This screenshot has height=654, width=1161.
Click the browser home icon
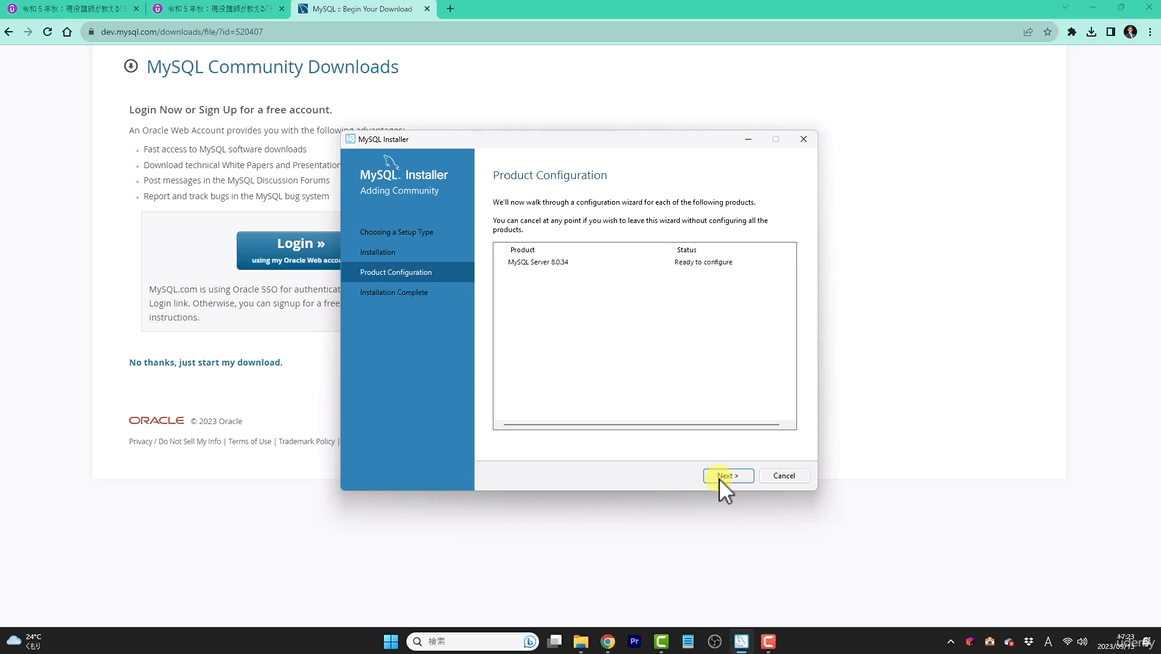(67, 32)
